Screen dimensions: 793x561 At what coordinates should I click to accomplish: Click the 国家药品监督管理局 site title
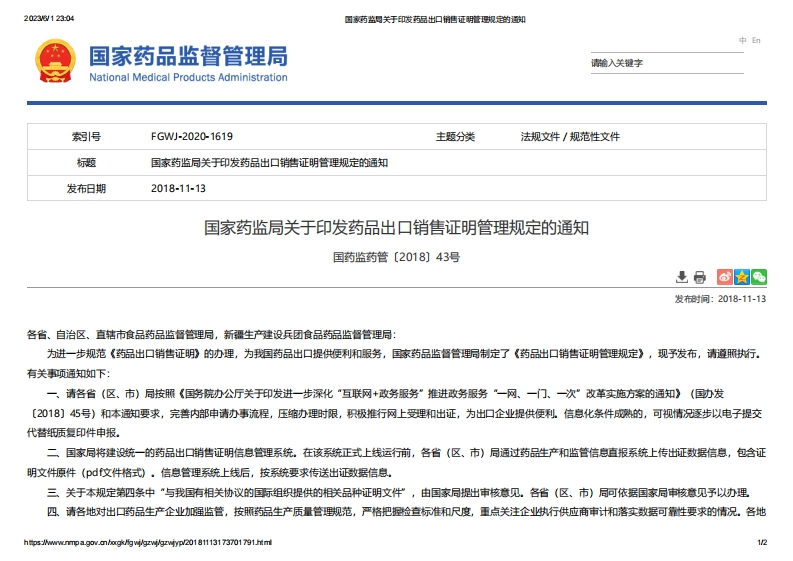click(188, 54)
